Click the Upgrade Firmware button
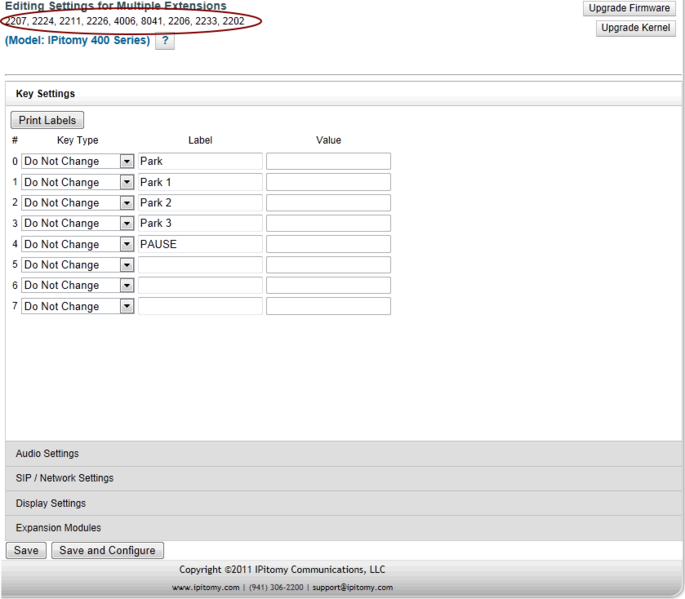 629,8
